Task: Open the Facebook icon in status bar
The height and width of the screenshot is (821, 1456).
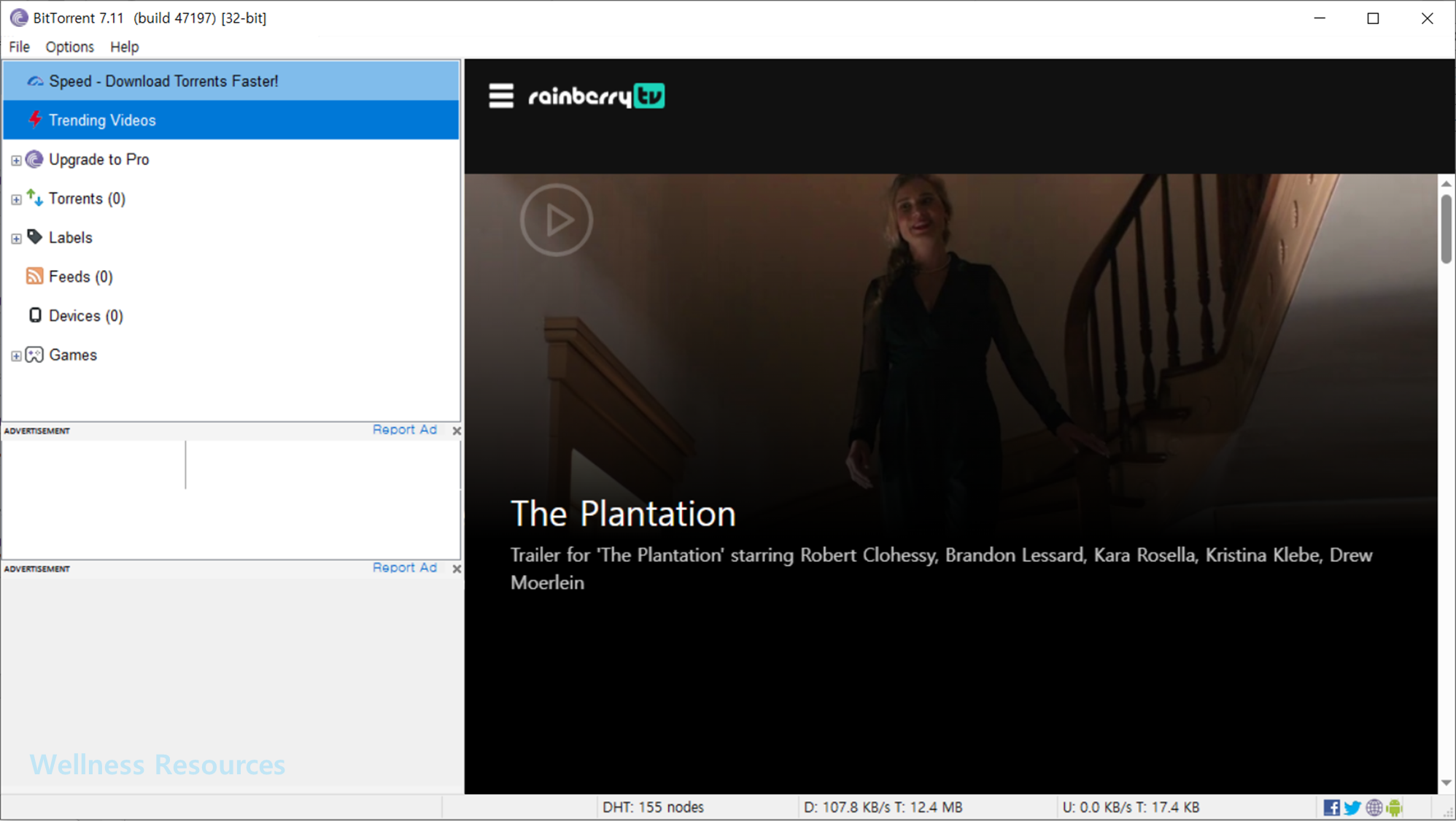Action: point(1331,807)
